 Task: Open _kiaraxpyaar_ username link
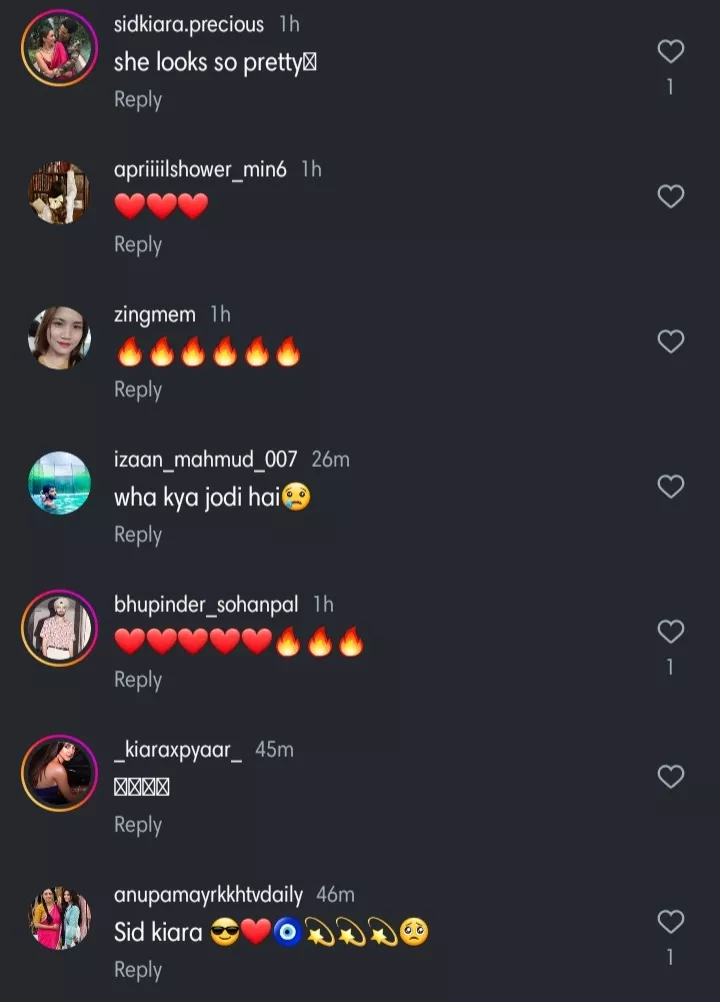point(178,750)
